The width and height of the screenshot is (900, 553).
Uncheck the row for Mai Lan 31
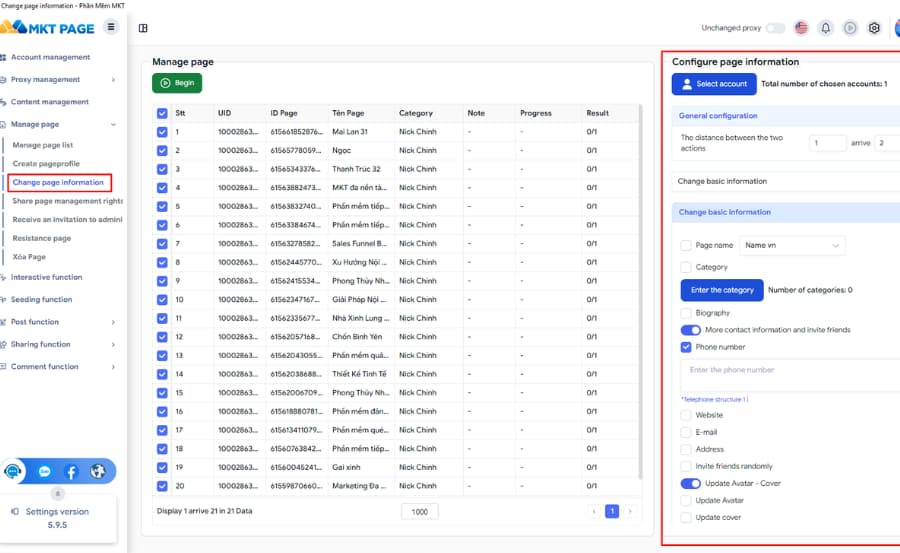click(x=162, y=132)
